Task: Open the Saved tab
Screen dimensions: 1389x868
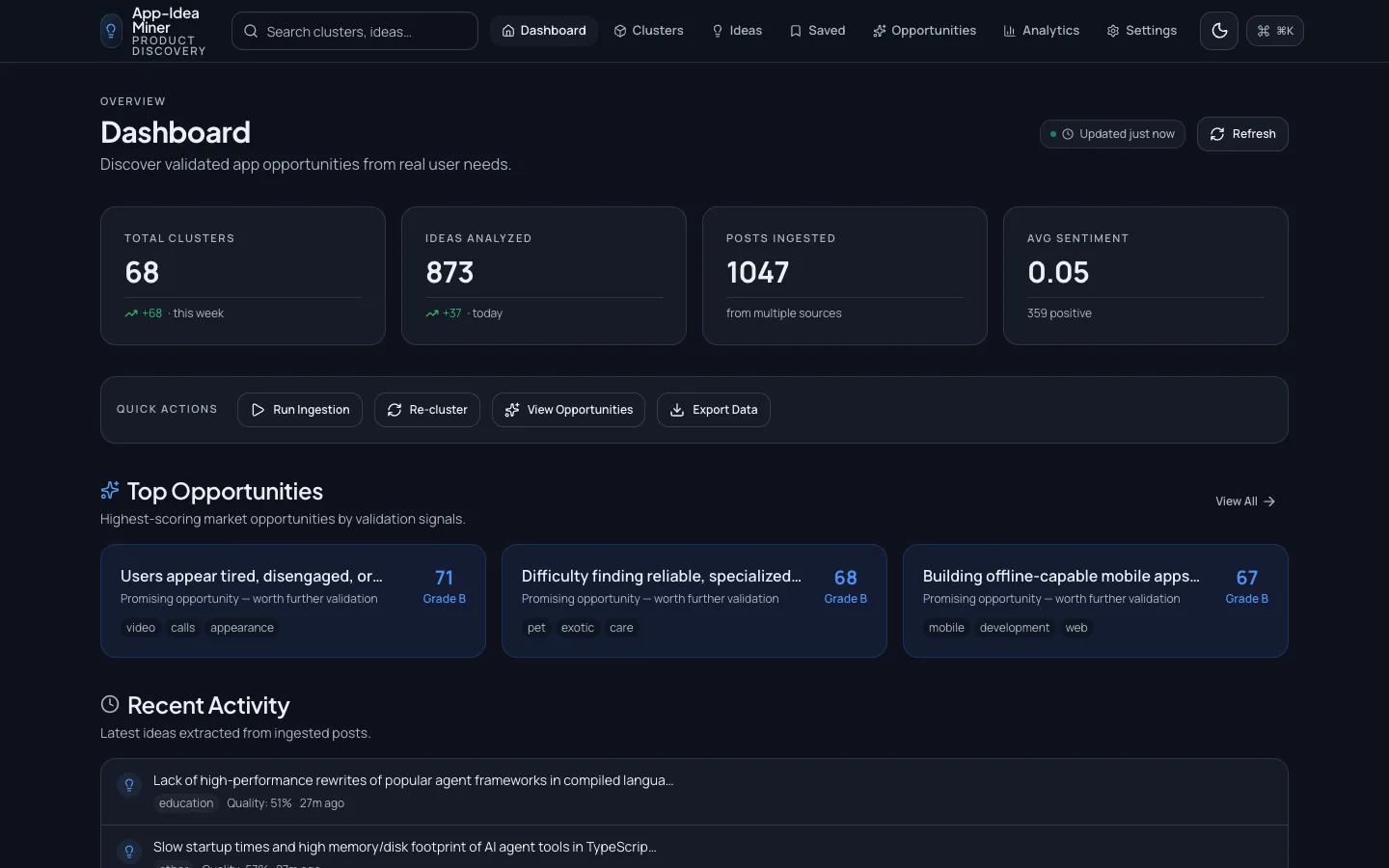Action: point(817,31)
